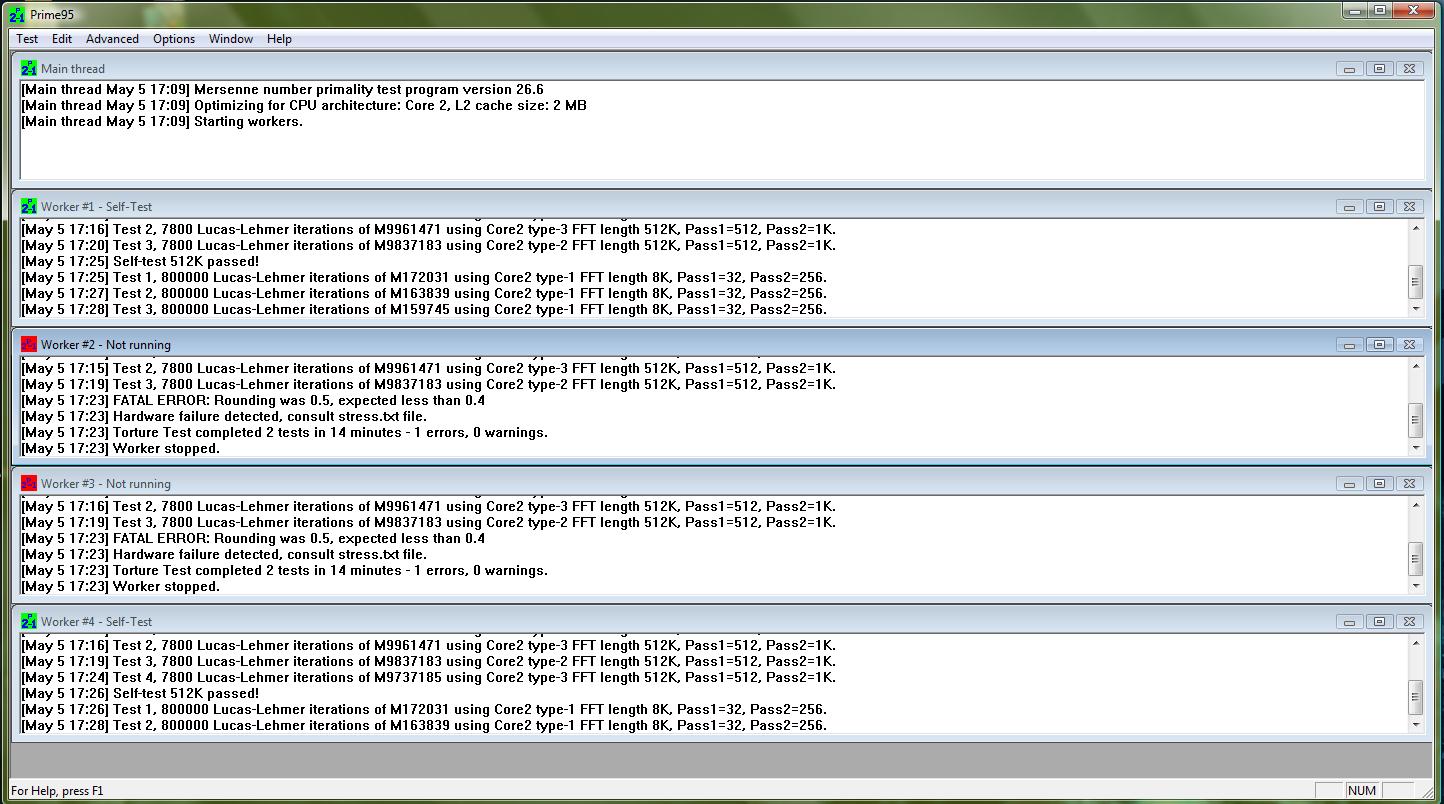Click Worker #4 Test 2 M163839 line
The image size is (1444, 804).
point(424,725)
